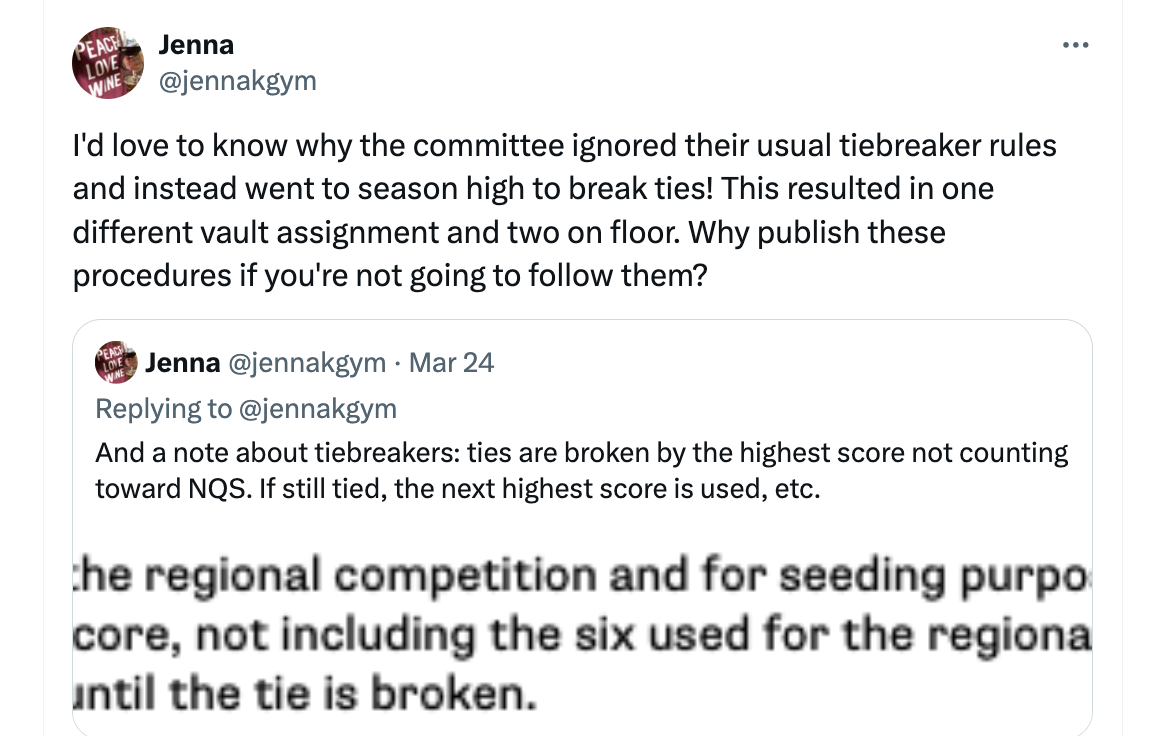The width and height of the screenshot is (1150, 736).
Task: Click the 'Peace Love Wine' avatar artwork
Action: point(107,62)
